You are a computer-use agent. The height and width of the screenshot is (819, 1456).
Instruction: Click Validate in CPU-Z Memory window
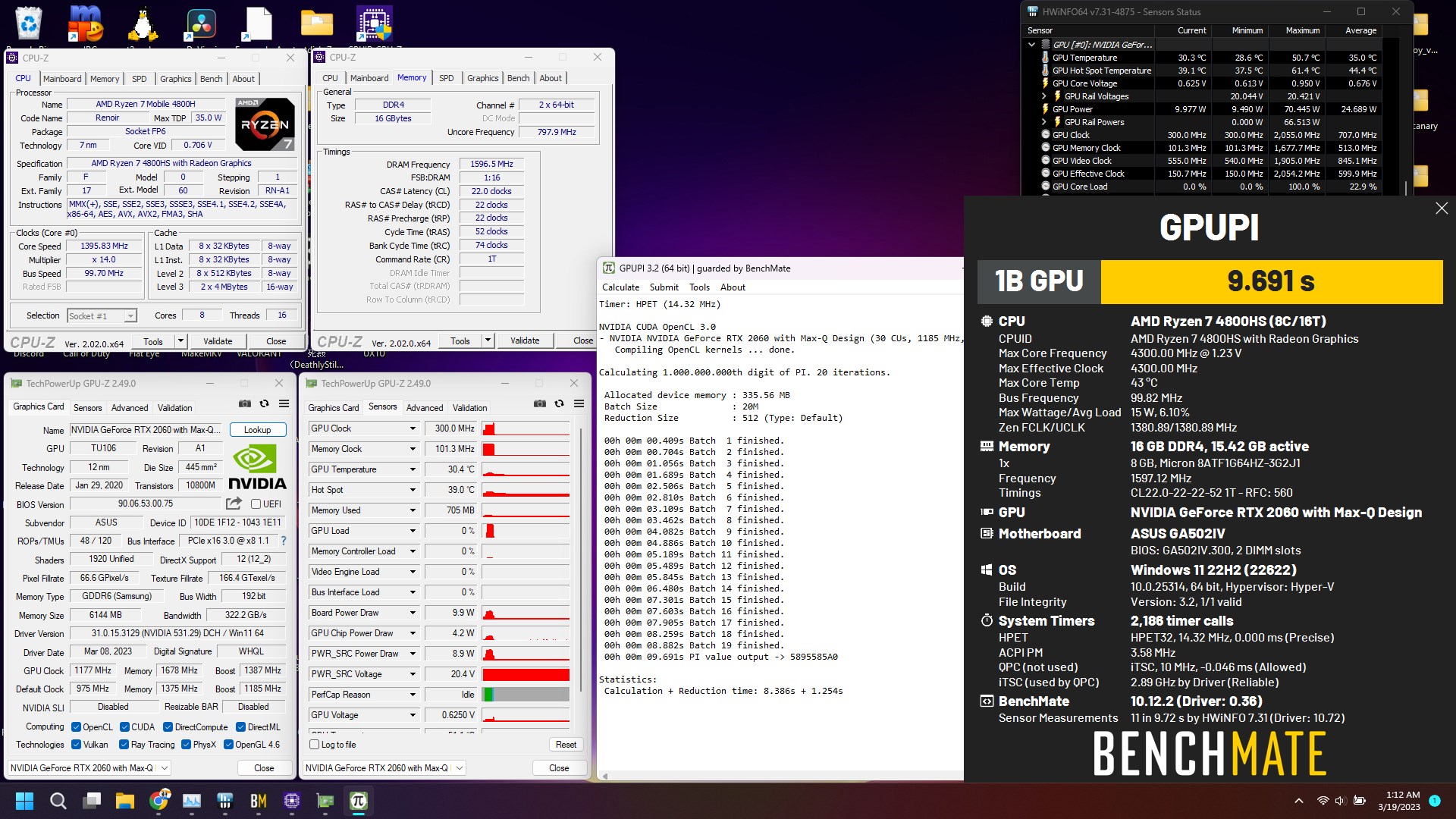525,341
